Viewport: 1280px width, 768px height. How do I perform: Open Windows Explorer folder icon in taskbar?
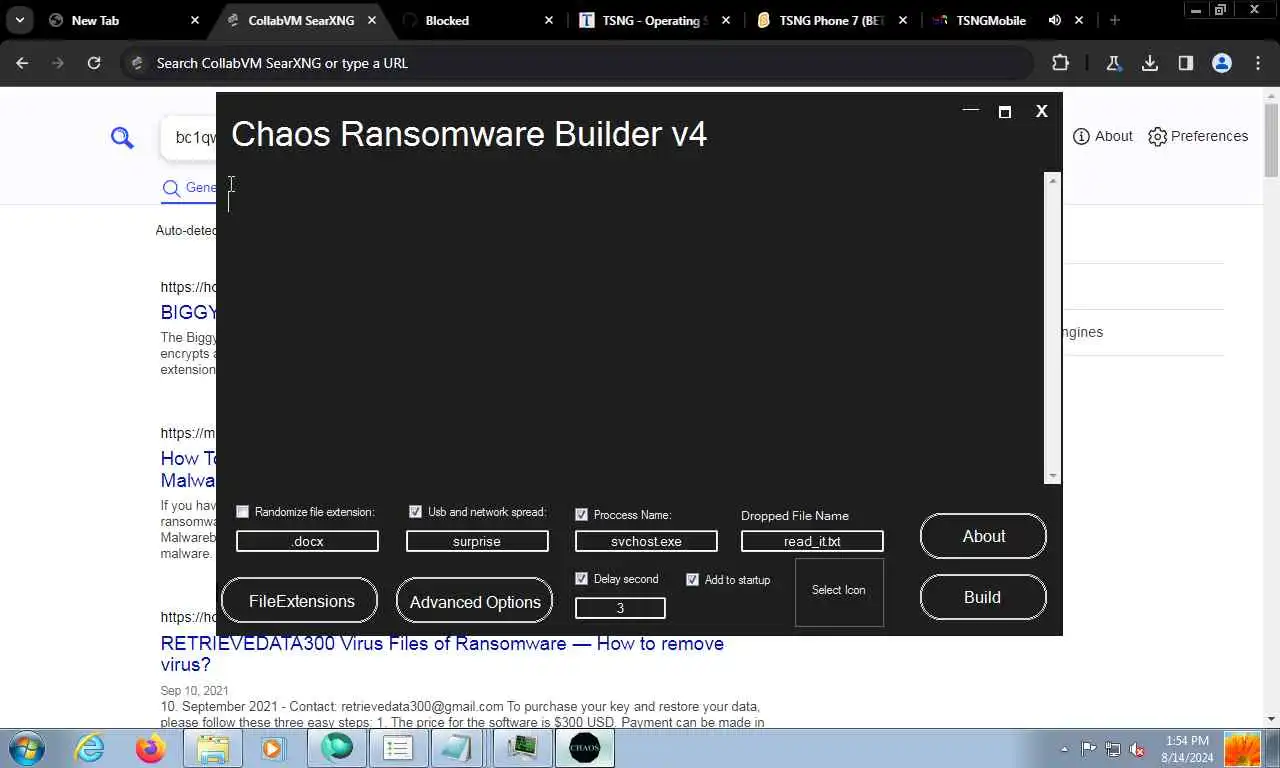pos(213,748)
